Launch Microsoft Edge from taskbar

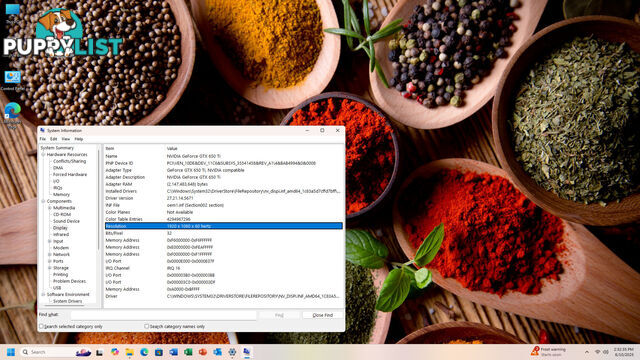click(x=144, y=352)
